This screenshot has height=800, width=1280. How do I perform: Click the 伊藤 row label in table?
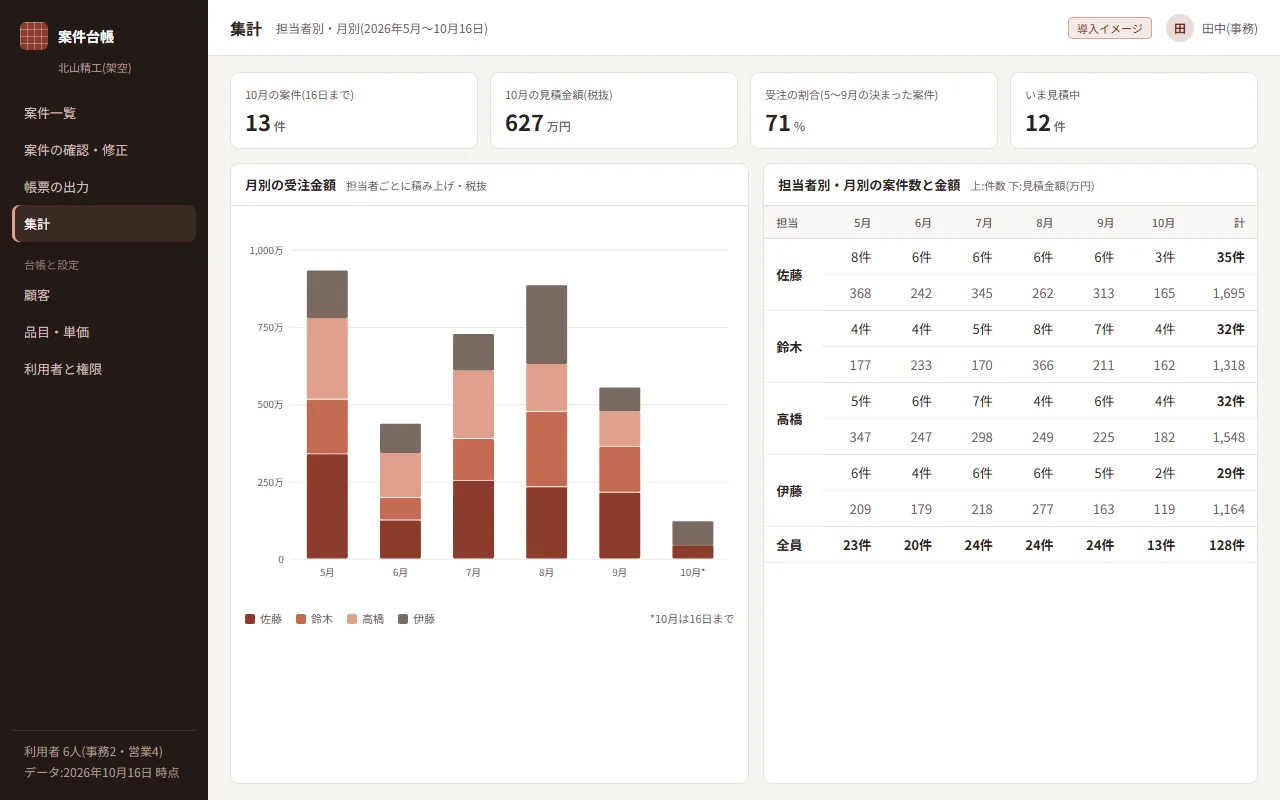789,491
